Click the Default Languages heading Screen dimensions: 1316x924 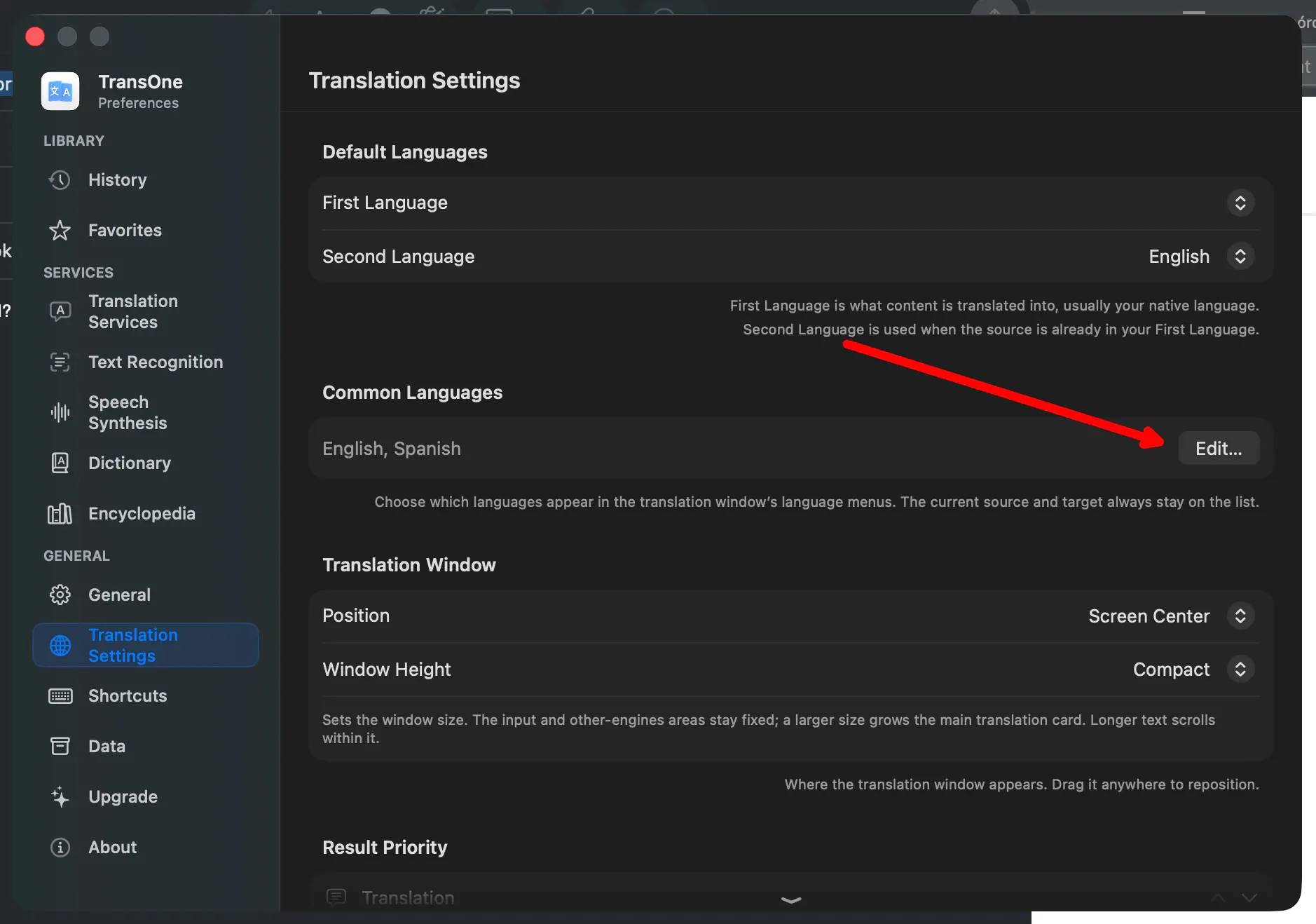pos(405,152)
